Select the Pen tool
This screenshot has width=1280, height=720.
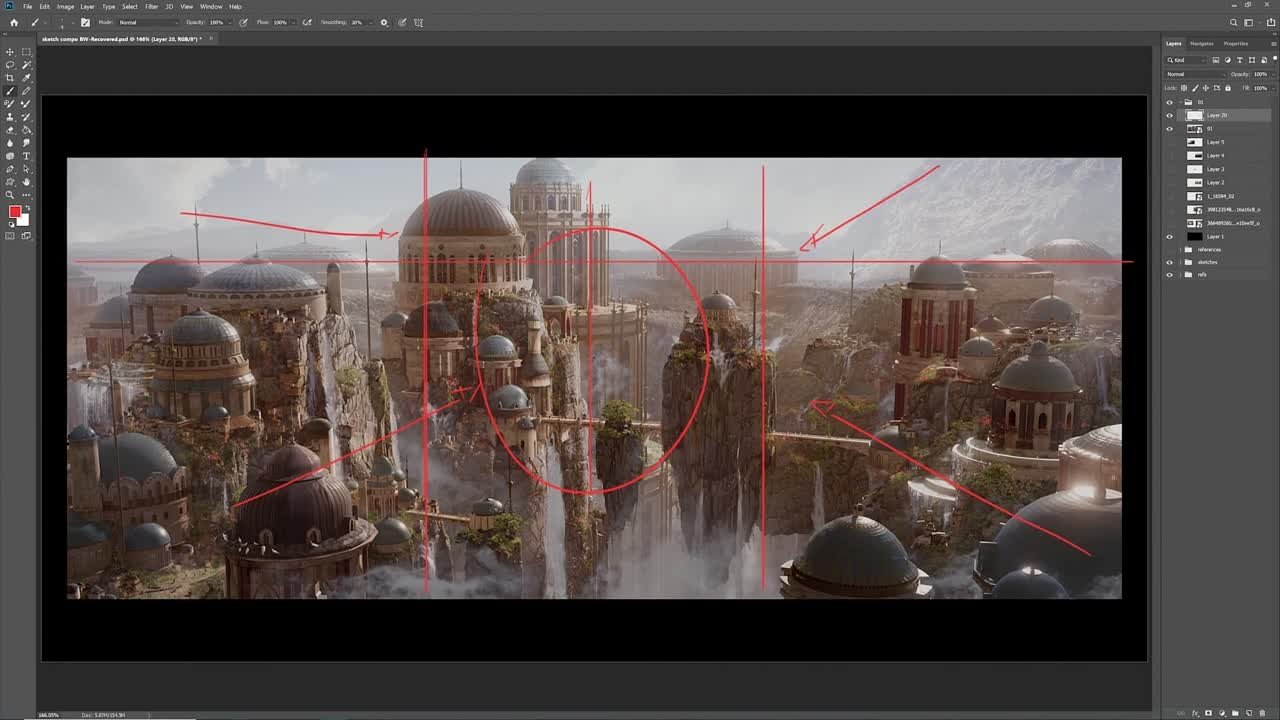(x=10, y=169)
